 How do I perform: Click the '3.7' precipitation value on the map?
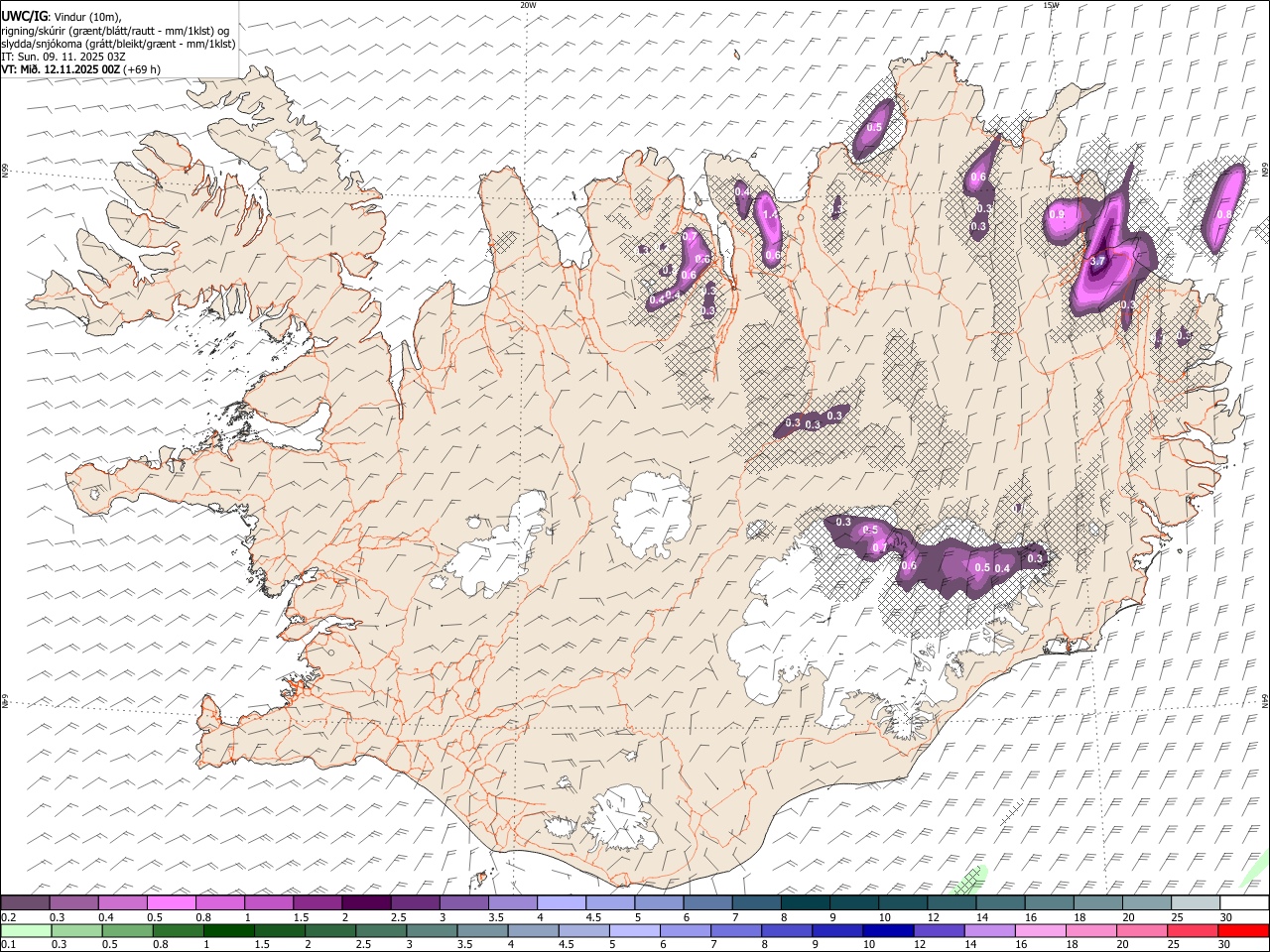pos(1097,261)
